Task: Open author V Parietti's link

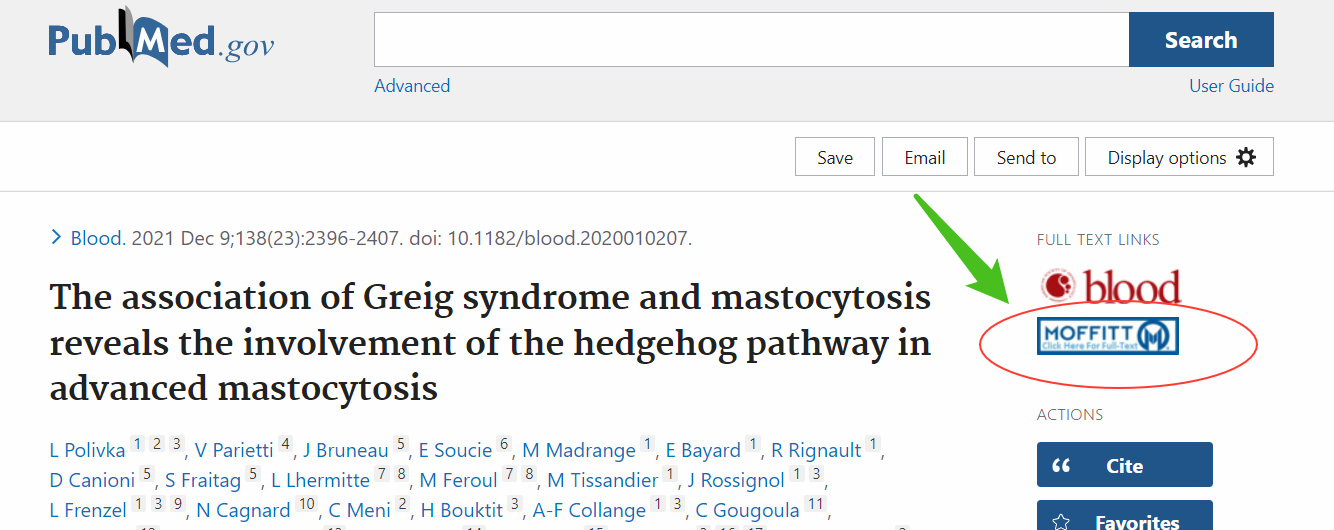Action: click(x=234, y=451)
